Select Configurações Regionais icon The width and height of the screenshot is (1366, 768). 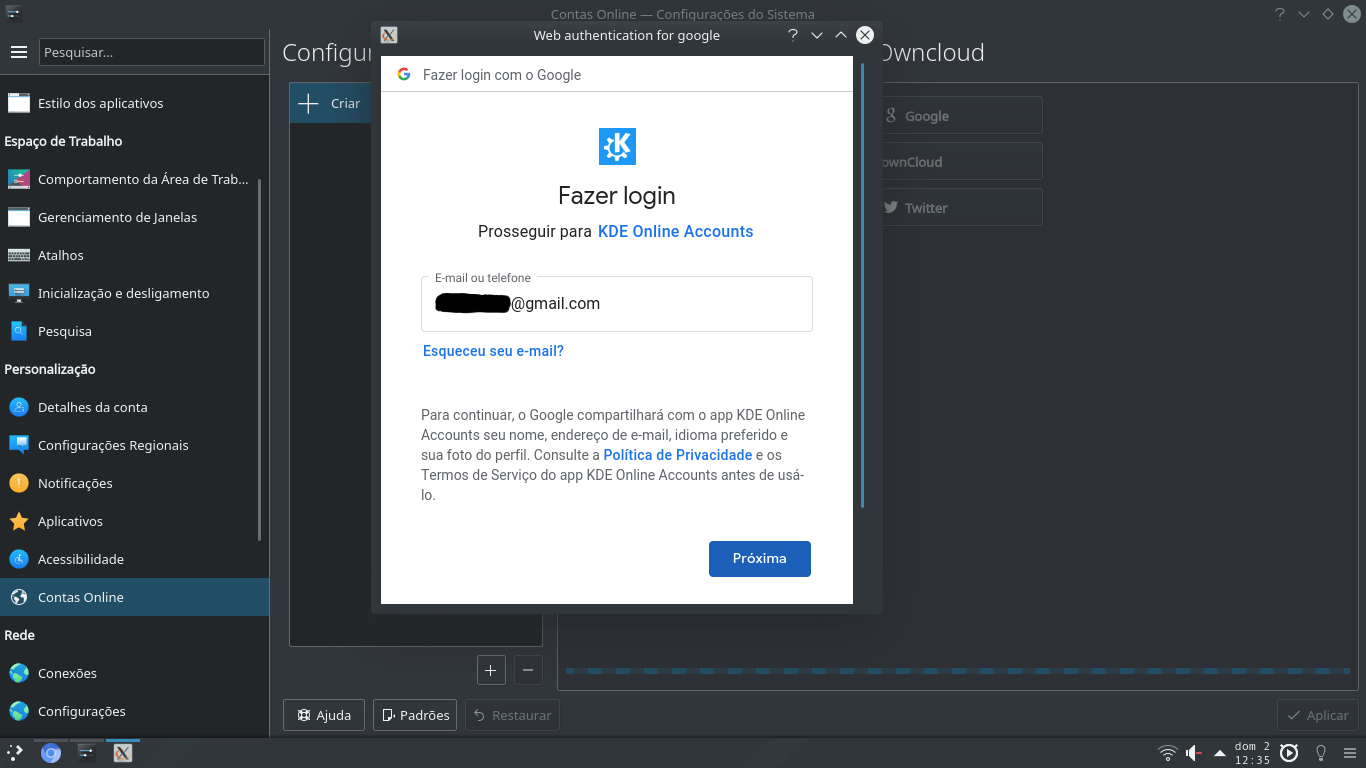[x=19, y=445]
